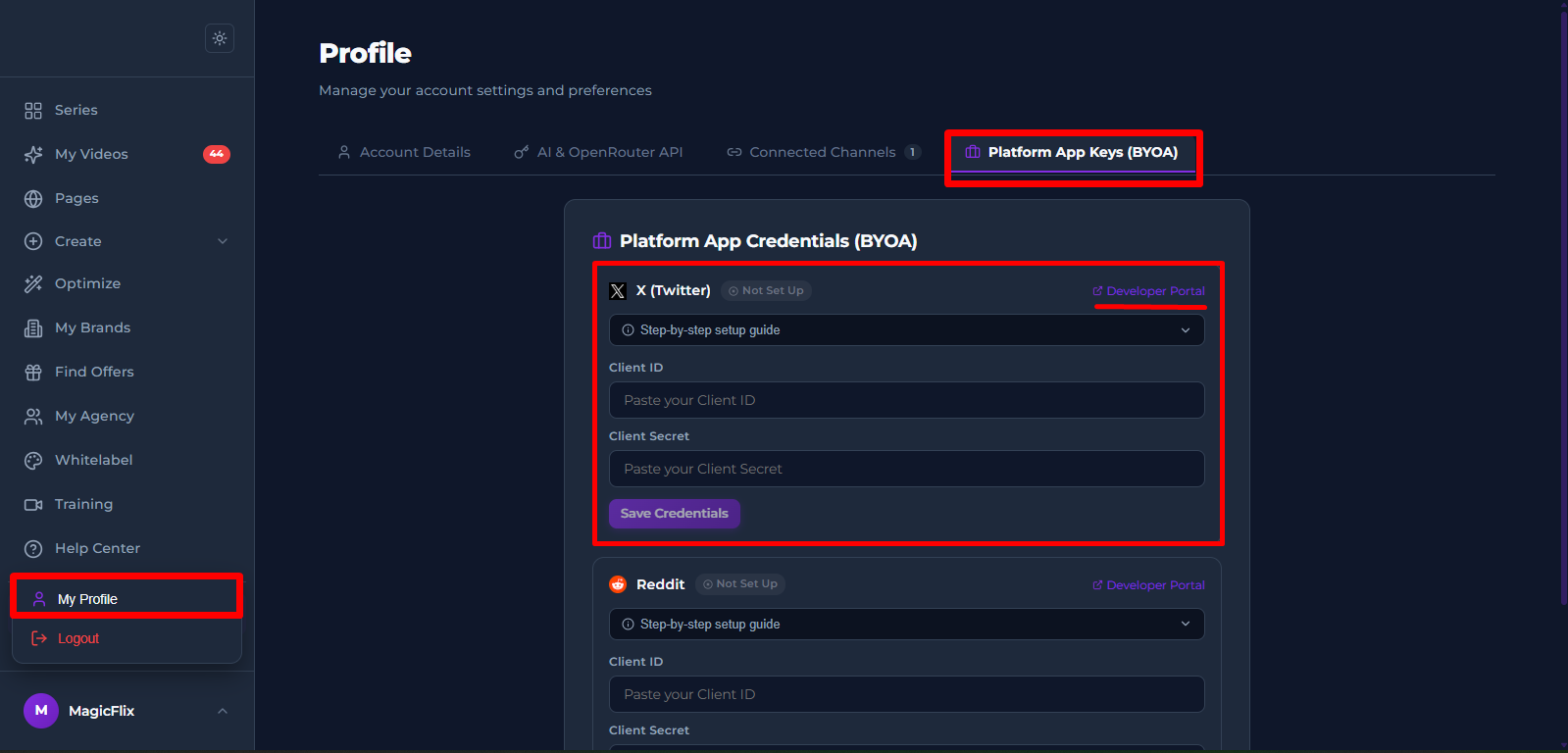Click the Training video camera icon
1568x753 pixels.
pos(33,505)
